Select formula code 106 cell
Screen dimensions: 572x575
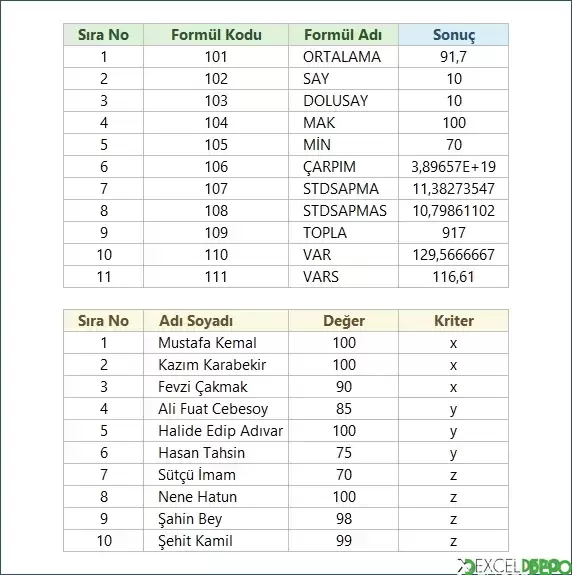pos(216,167)
